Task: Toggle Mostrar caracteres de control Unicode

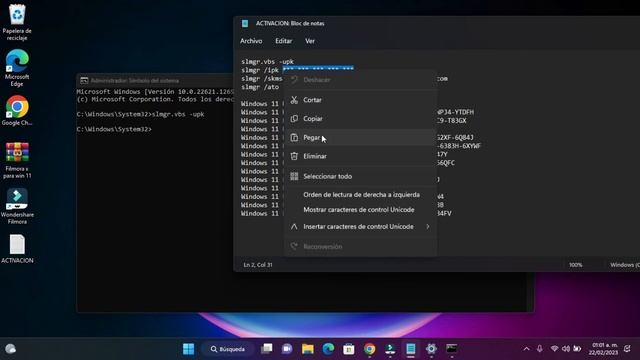Action: pos(360,210)
